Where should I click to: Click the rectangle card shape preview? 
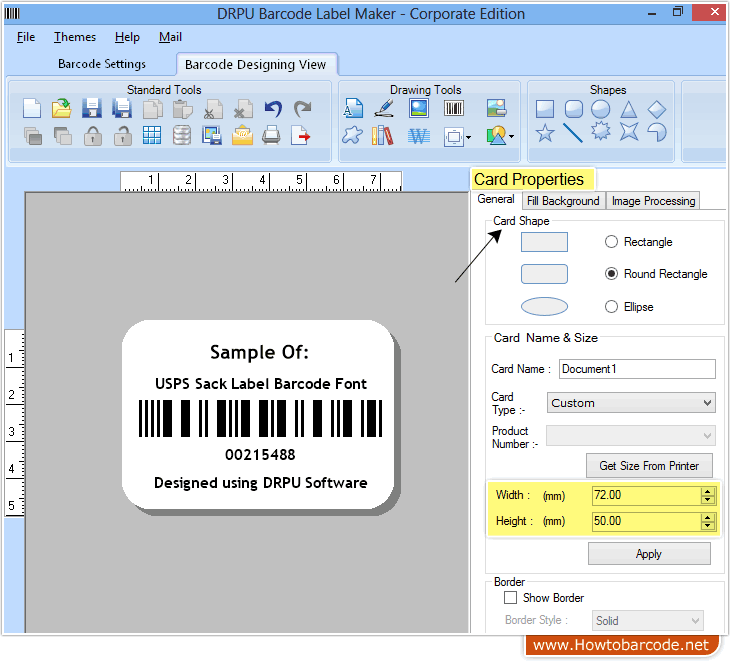(x=544, y=242)
